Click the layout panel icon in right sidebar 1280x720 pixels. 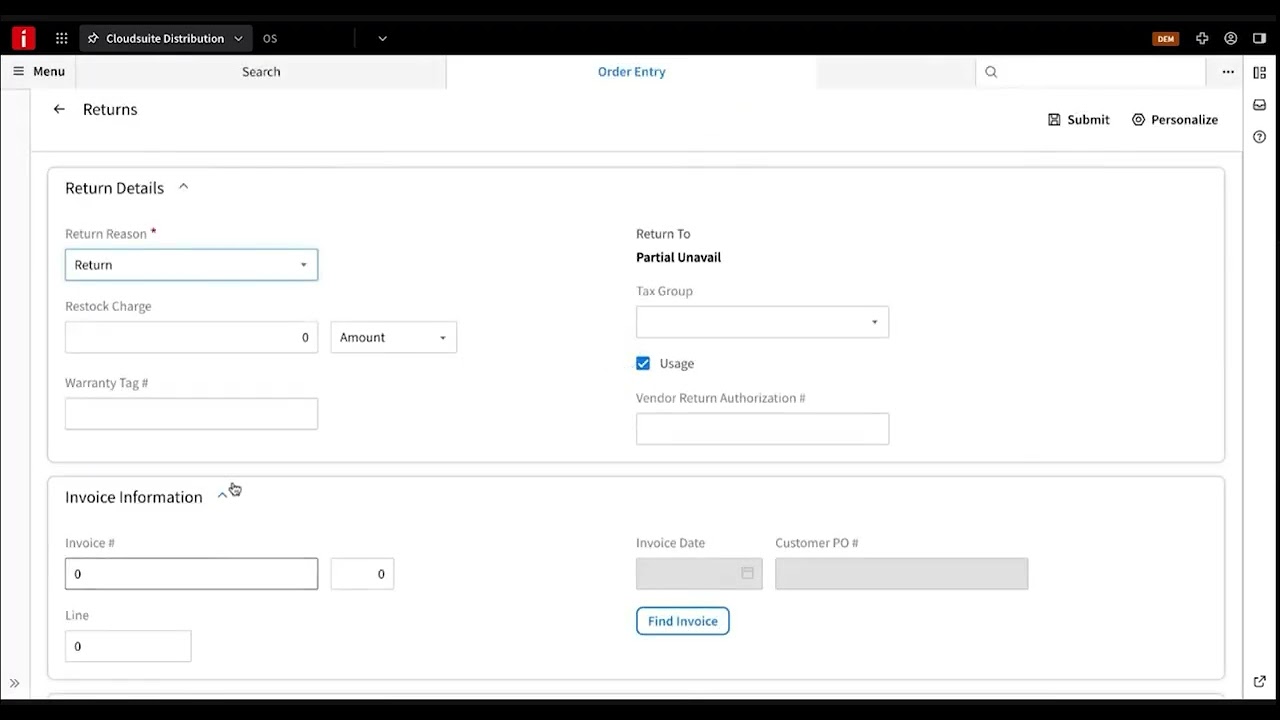pyautogui.click(x=1259, y=72)
